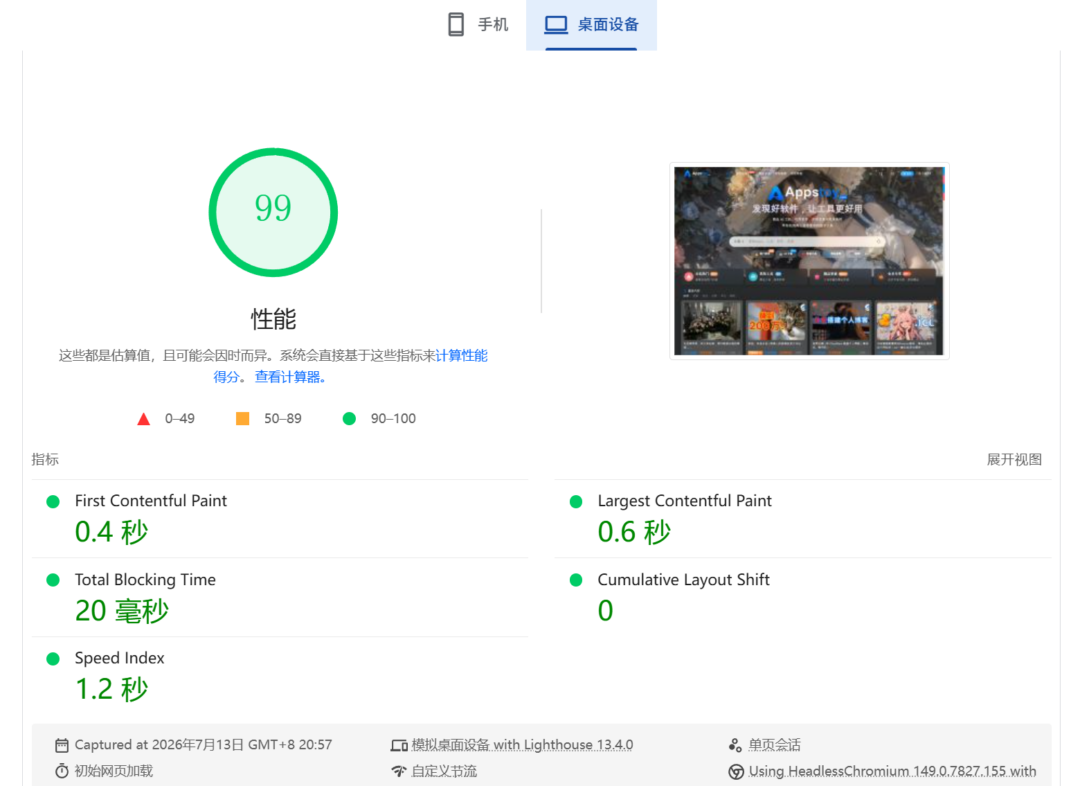Click the First Contentful Paint metric label
The image size is (1080, 786).
click(x=151, y=501)
